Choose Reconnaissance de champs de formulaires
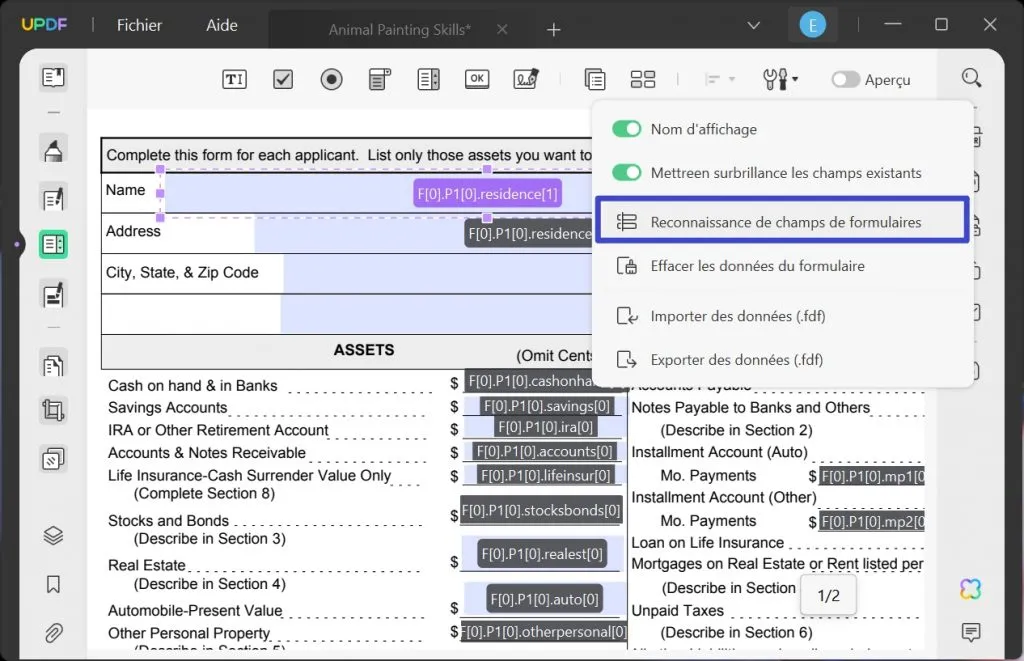 point(782,221)
